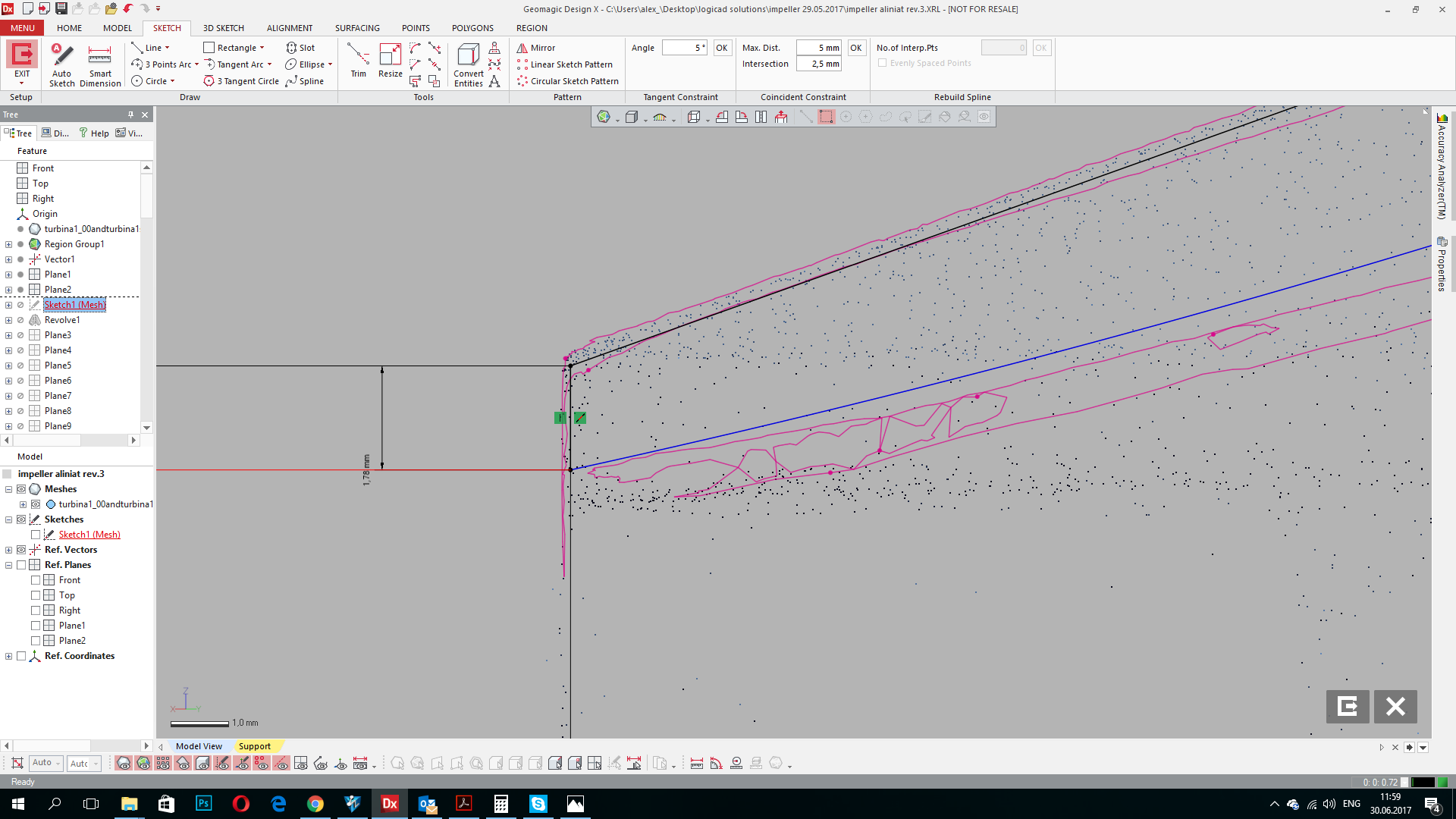
Task: Click the Convert Entities tool
Action: click(469, 65)
